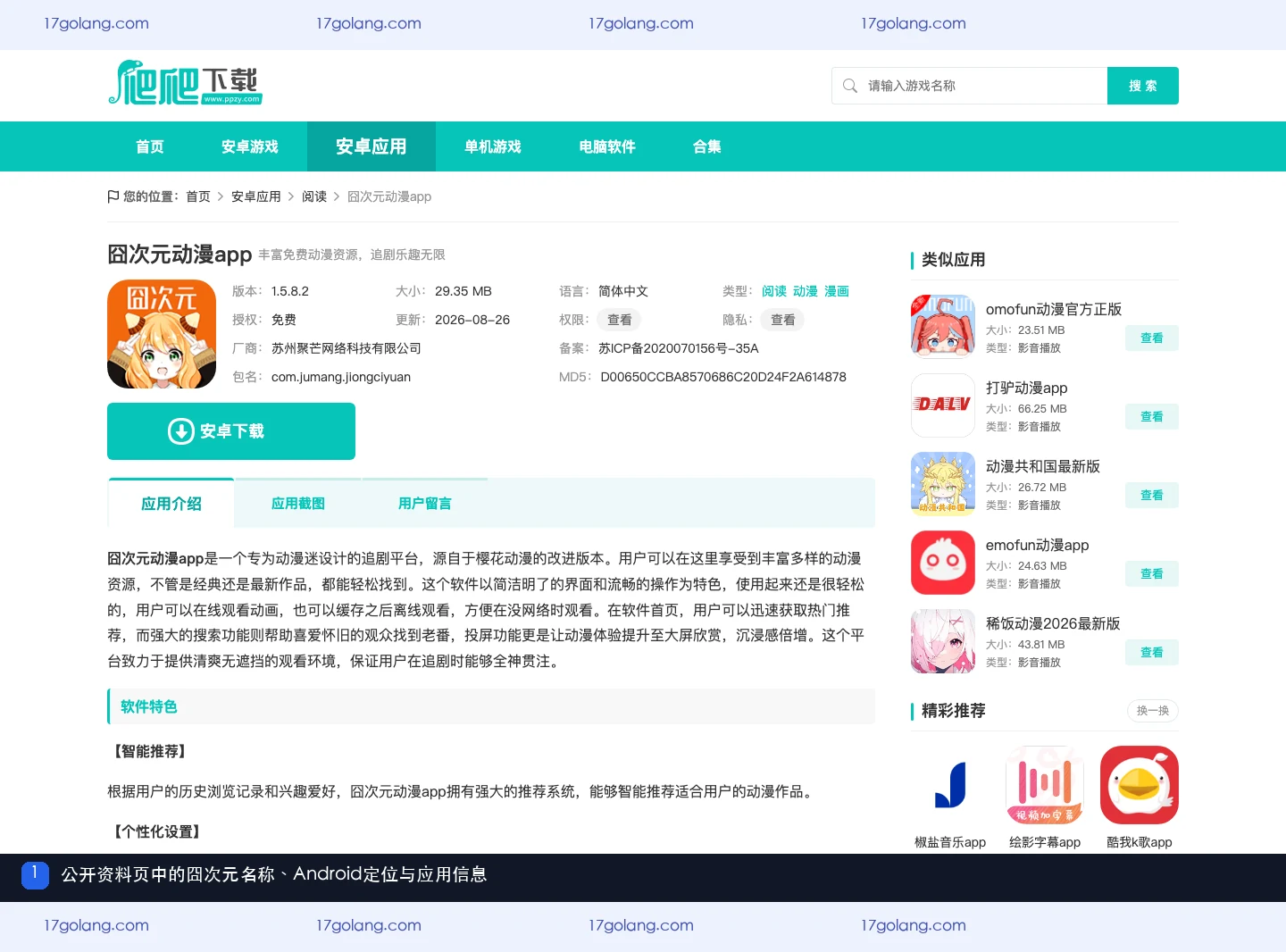The width and height of the screenshot is (1286, 952).
Task: Click the 安卓下载 button
Action: click(231, 431)
